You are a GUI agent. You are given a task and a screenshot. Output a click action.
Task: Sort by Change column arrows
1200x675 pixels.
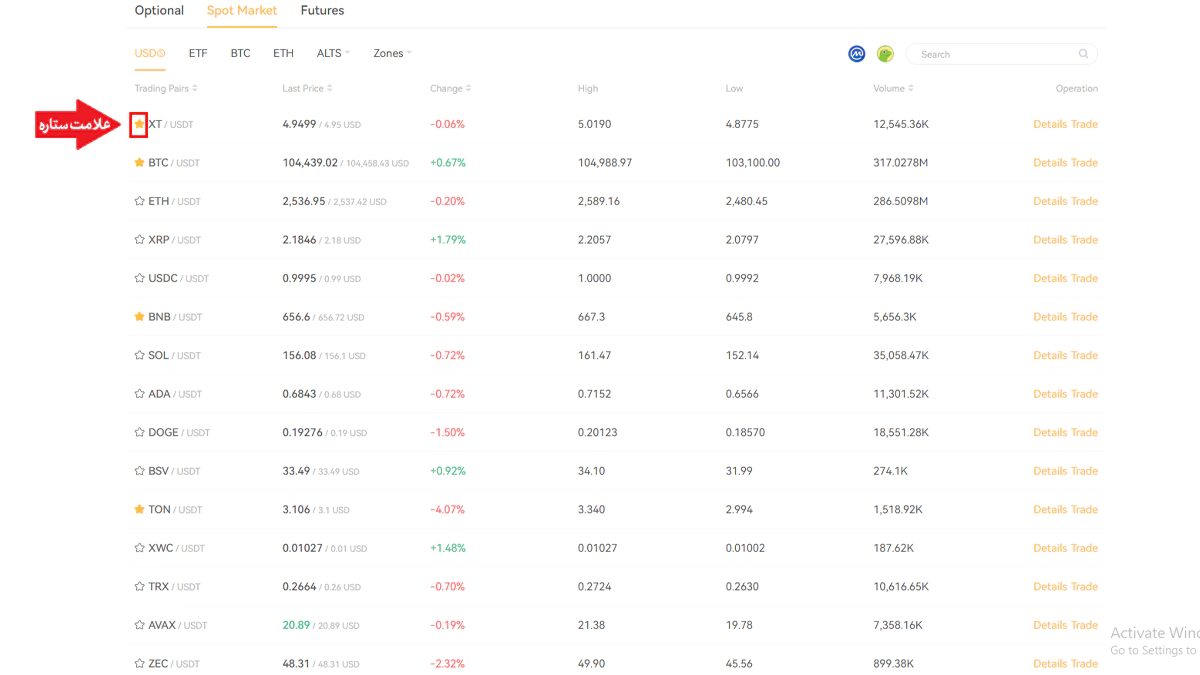468,88
